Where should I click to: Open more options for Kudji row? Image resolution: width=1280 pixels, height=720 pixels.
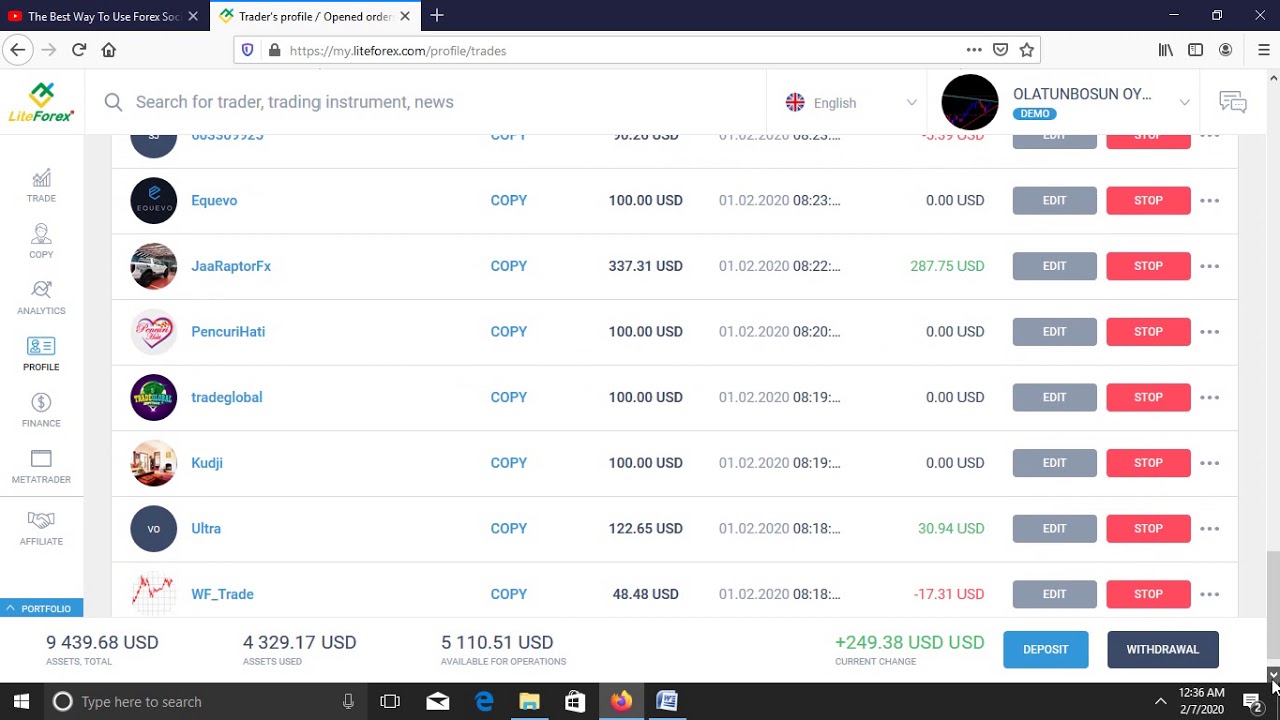[x=1210, y=463]
